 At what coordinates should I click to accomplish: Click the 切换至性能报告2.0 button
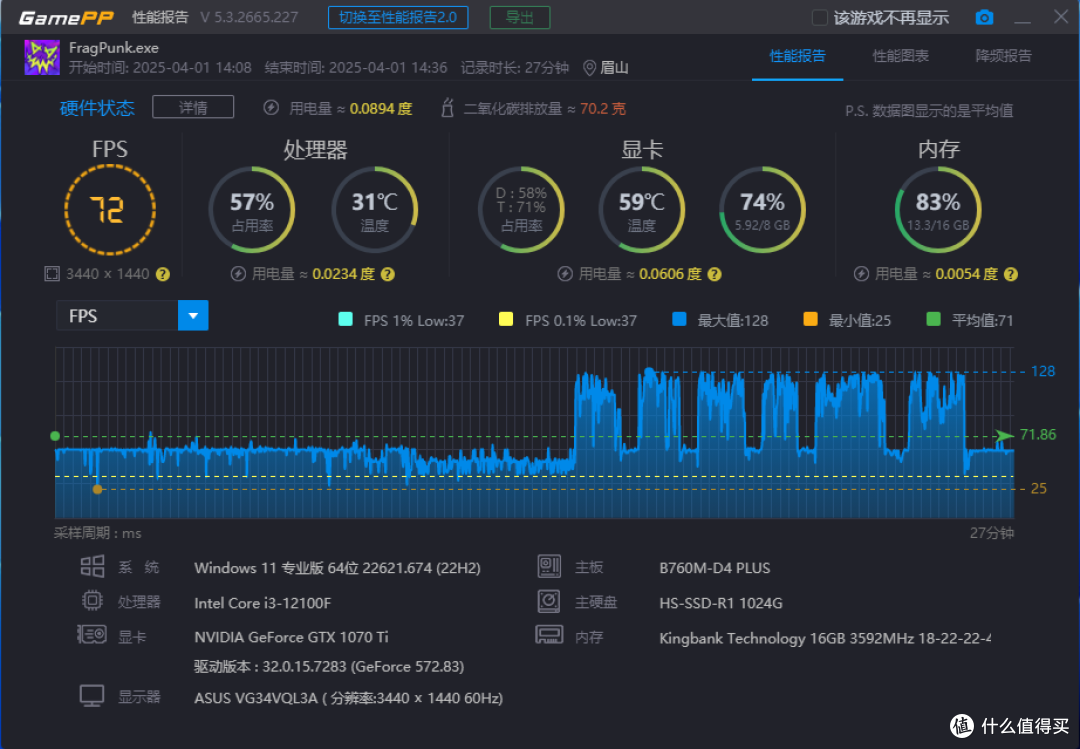pos(398,17)
